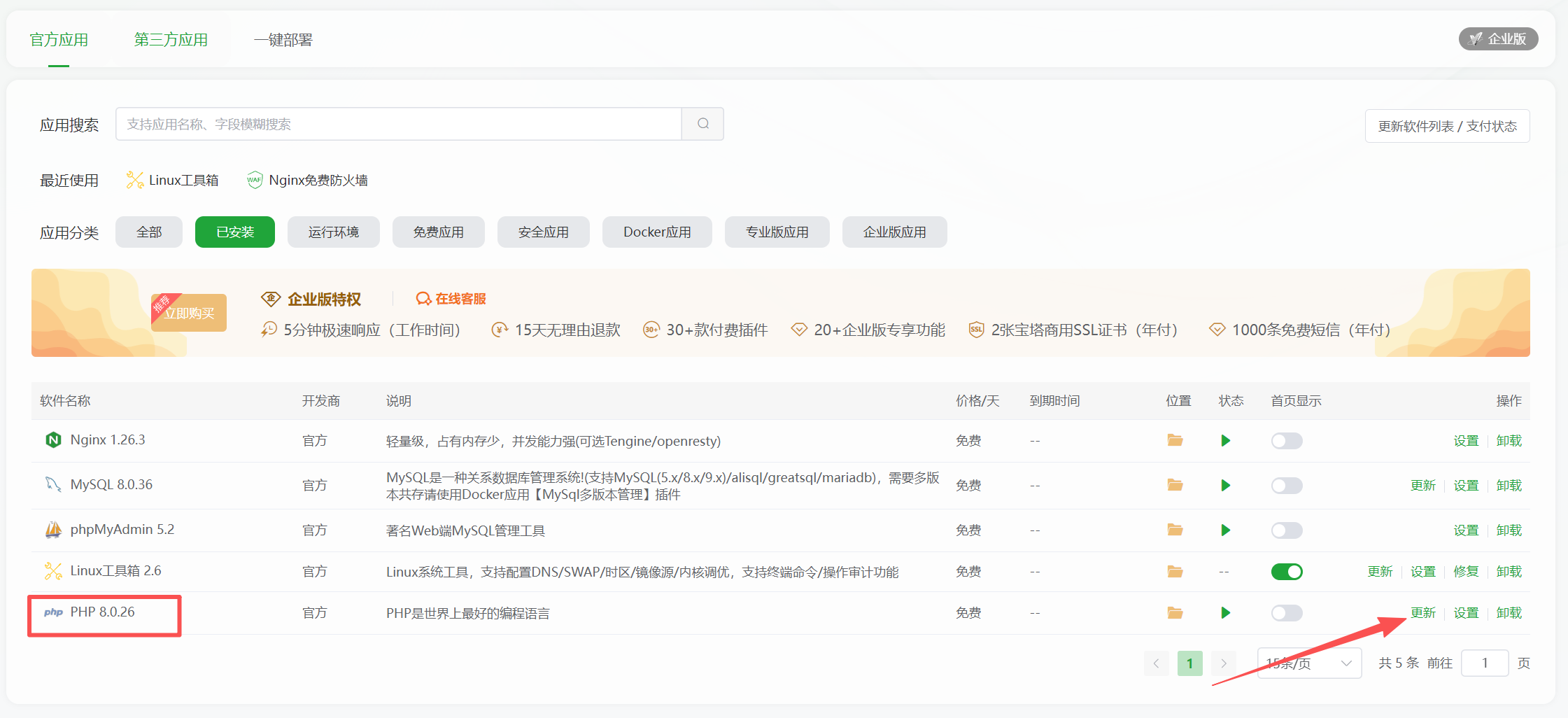
Task: Go to the previous page arrow
Action: click(x=1157, y=663)
